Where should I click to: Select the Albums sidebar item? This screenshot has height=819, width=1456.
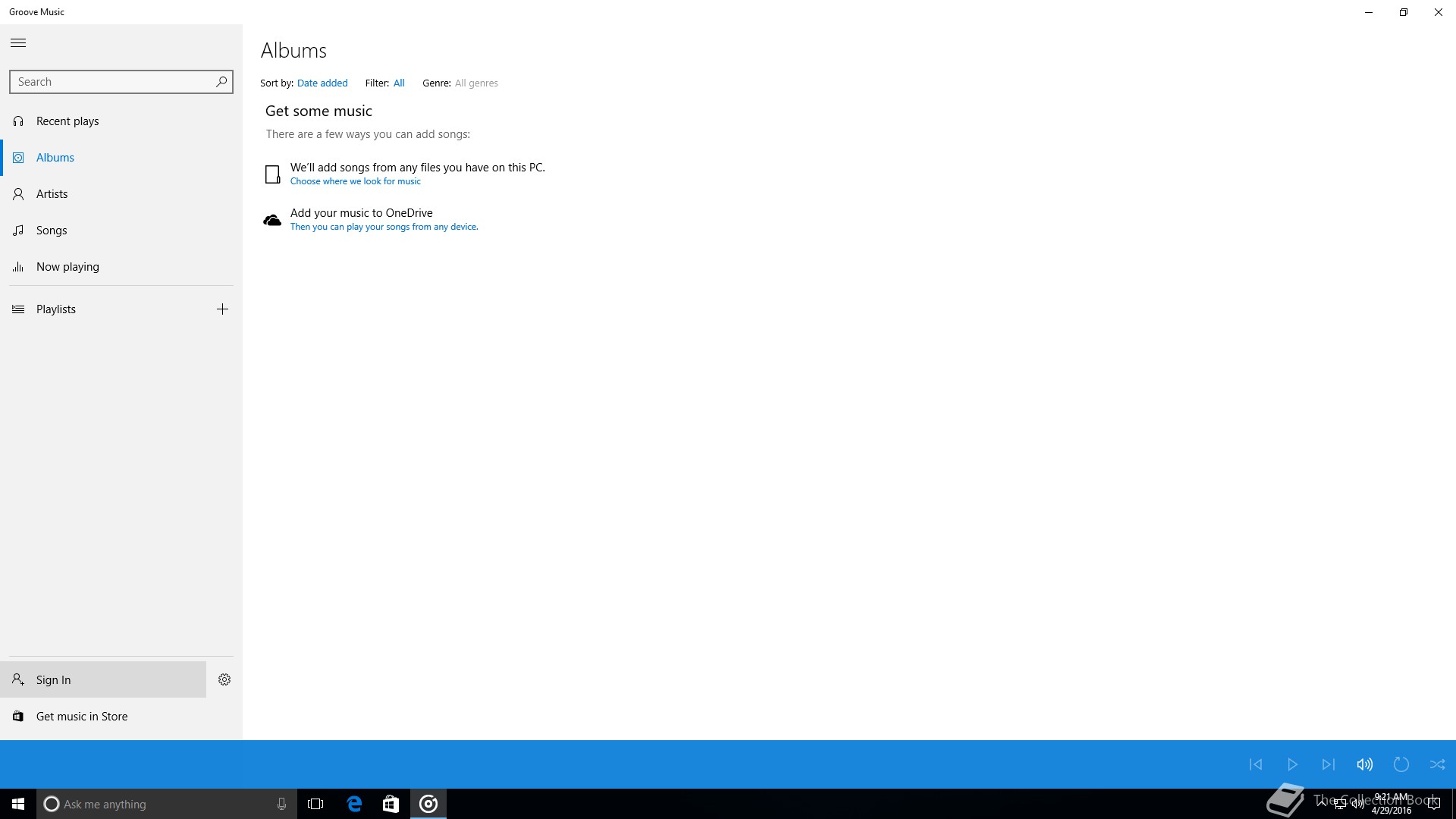click(x=121, y=158)
